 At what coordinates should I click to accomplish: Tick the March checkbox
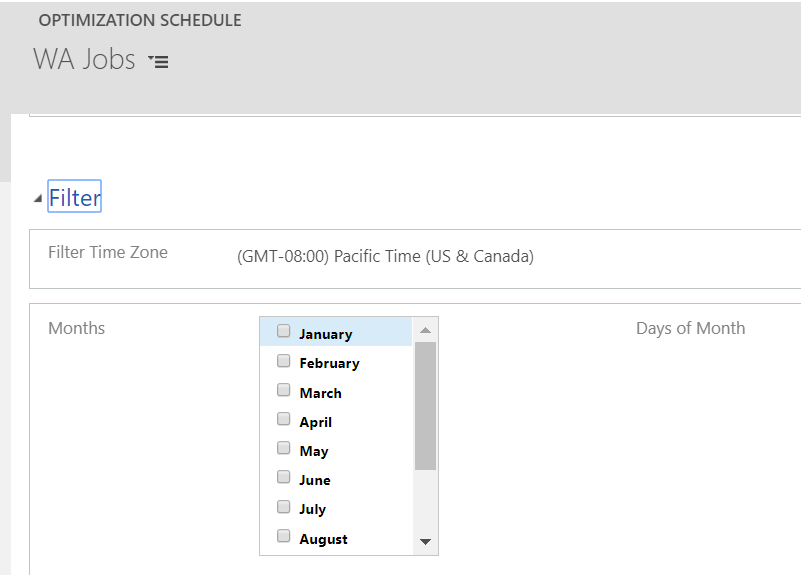[x=284, y=391]
